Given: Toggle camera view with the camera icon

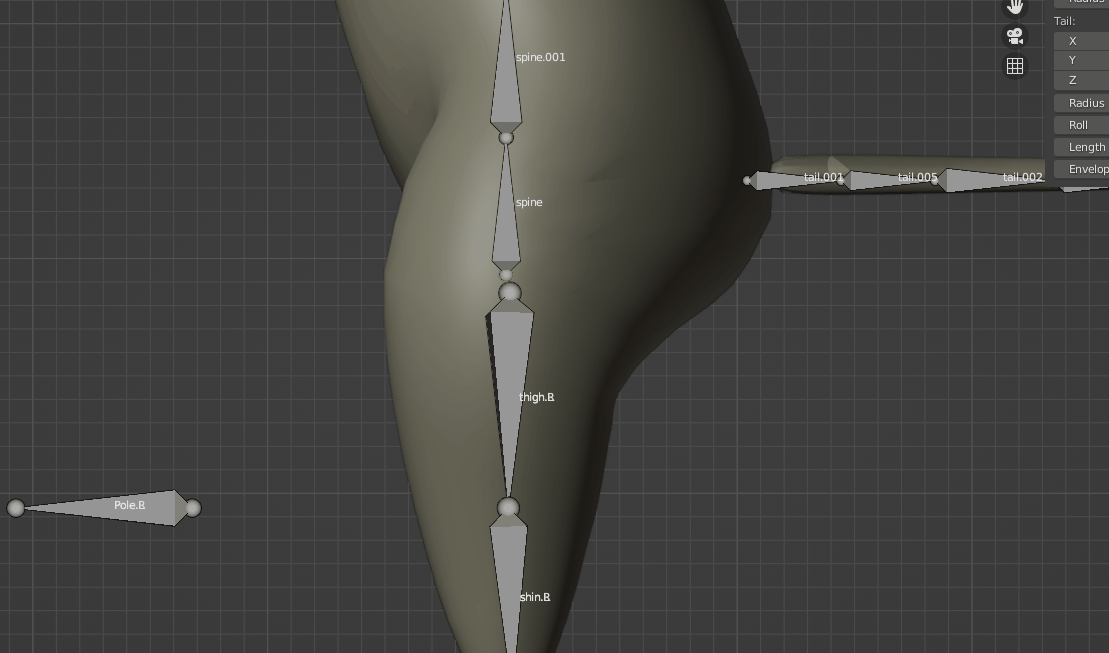Looking at the screenshot, I should pos(1015,36).
